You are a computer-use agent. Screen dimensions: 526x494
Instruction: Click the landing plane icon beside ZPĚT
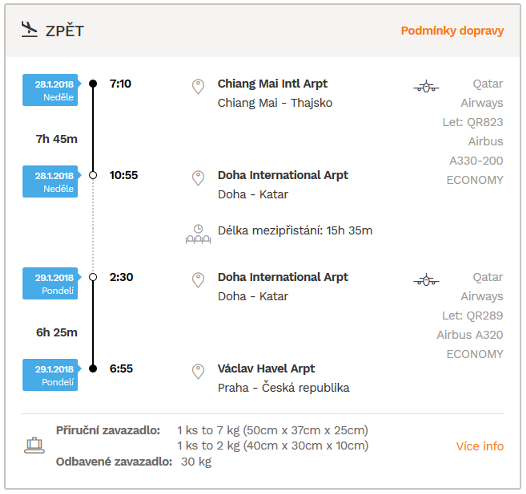(x=30, y=30)
